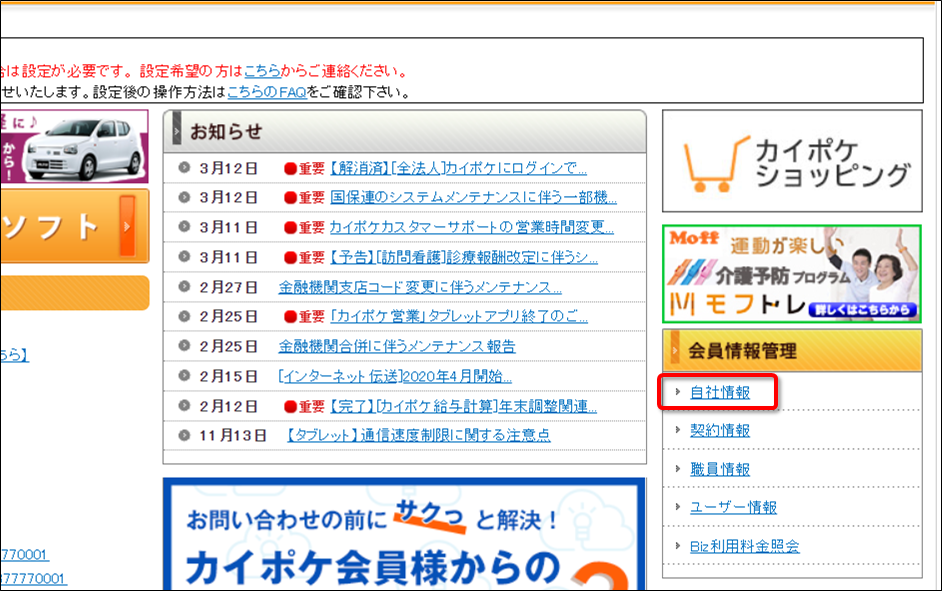
Task: Open the 職員情報 link
Action: tap(720, 468)
